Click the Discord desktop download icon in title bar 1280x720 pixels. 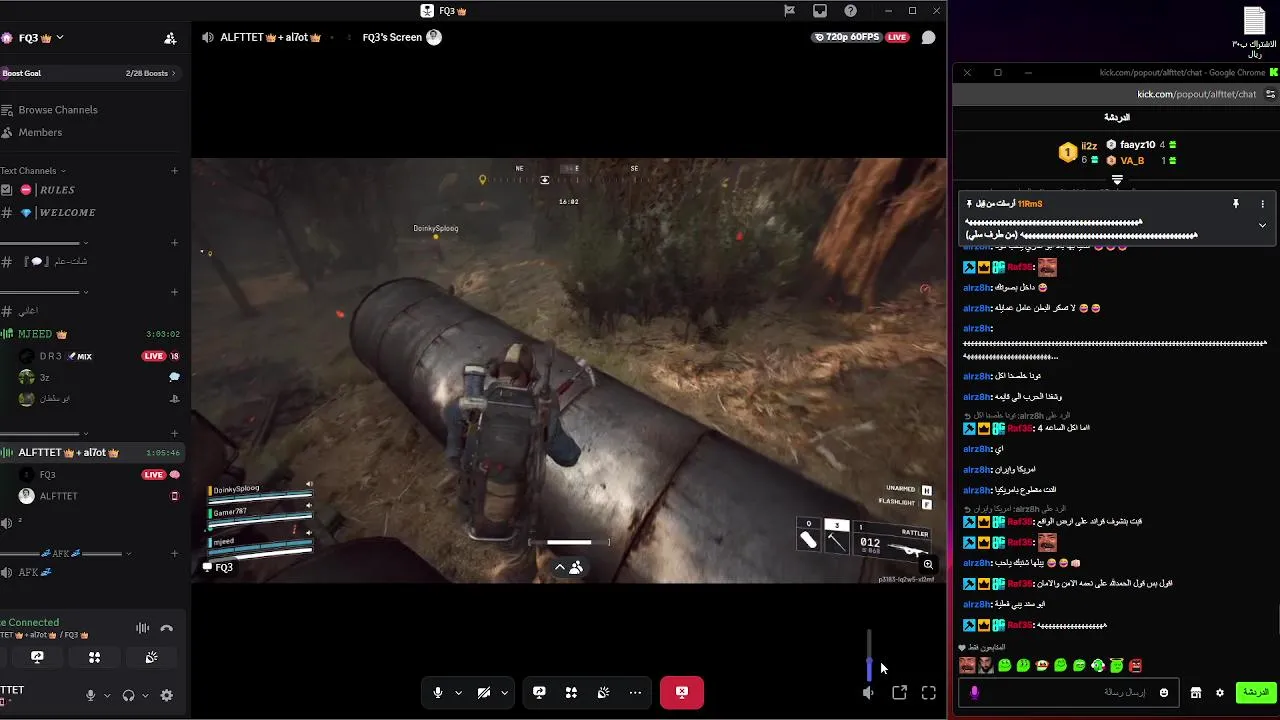coord(820,11)
